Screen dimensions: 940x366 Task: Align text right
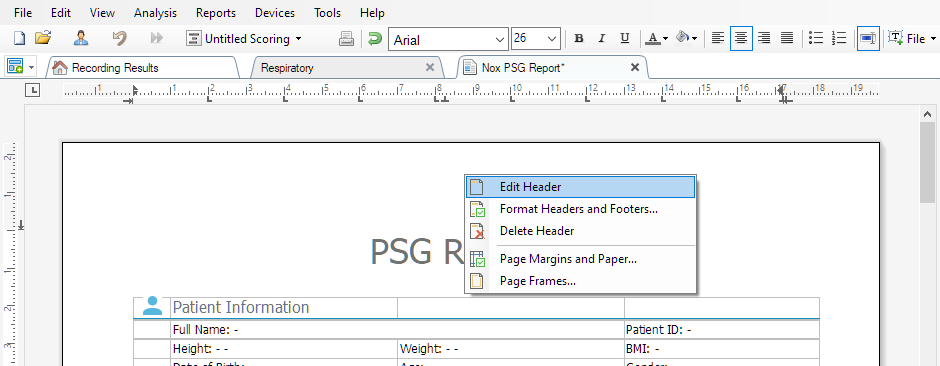click(764, 39)
